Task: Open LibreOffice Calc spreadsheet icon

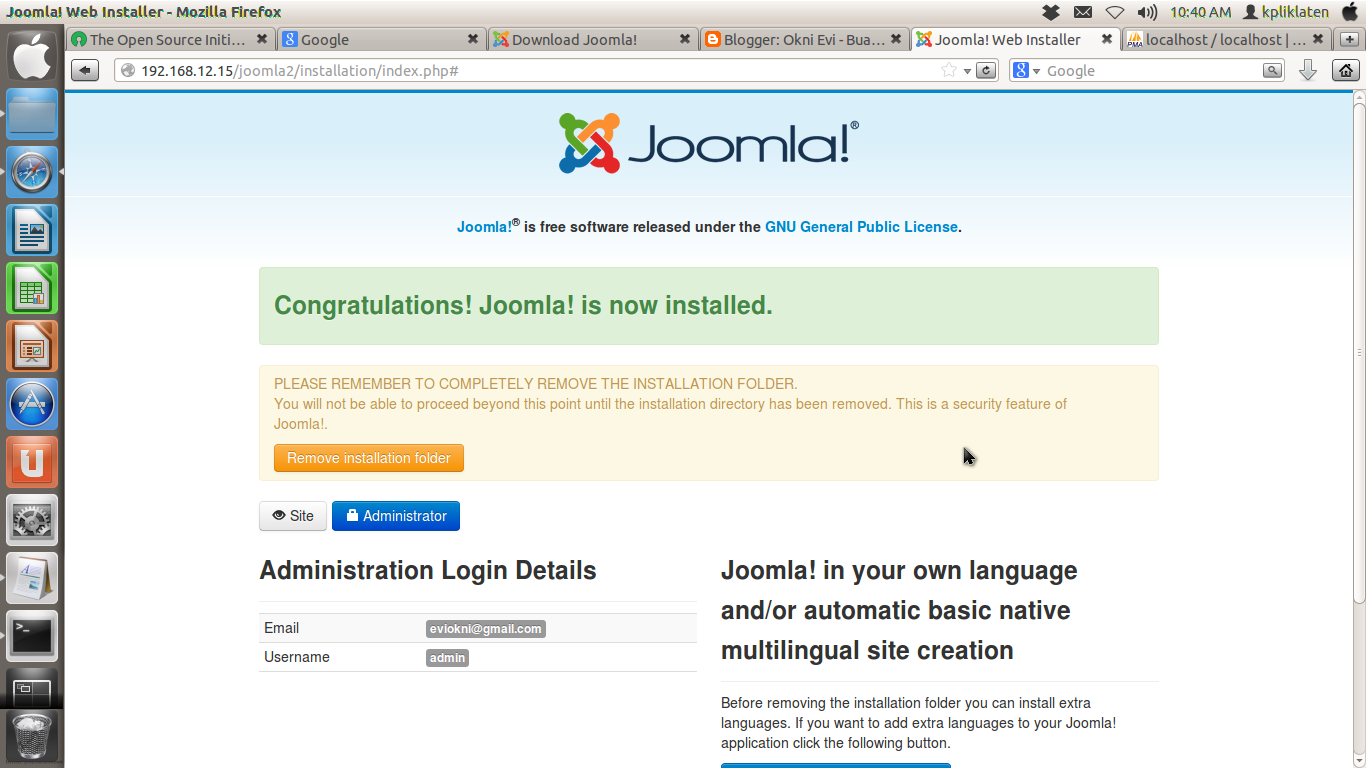Action: point(33,288)
